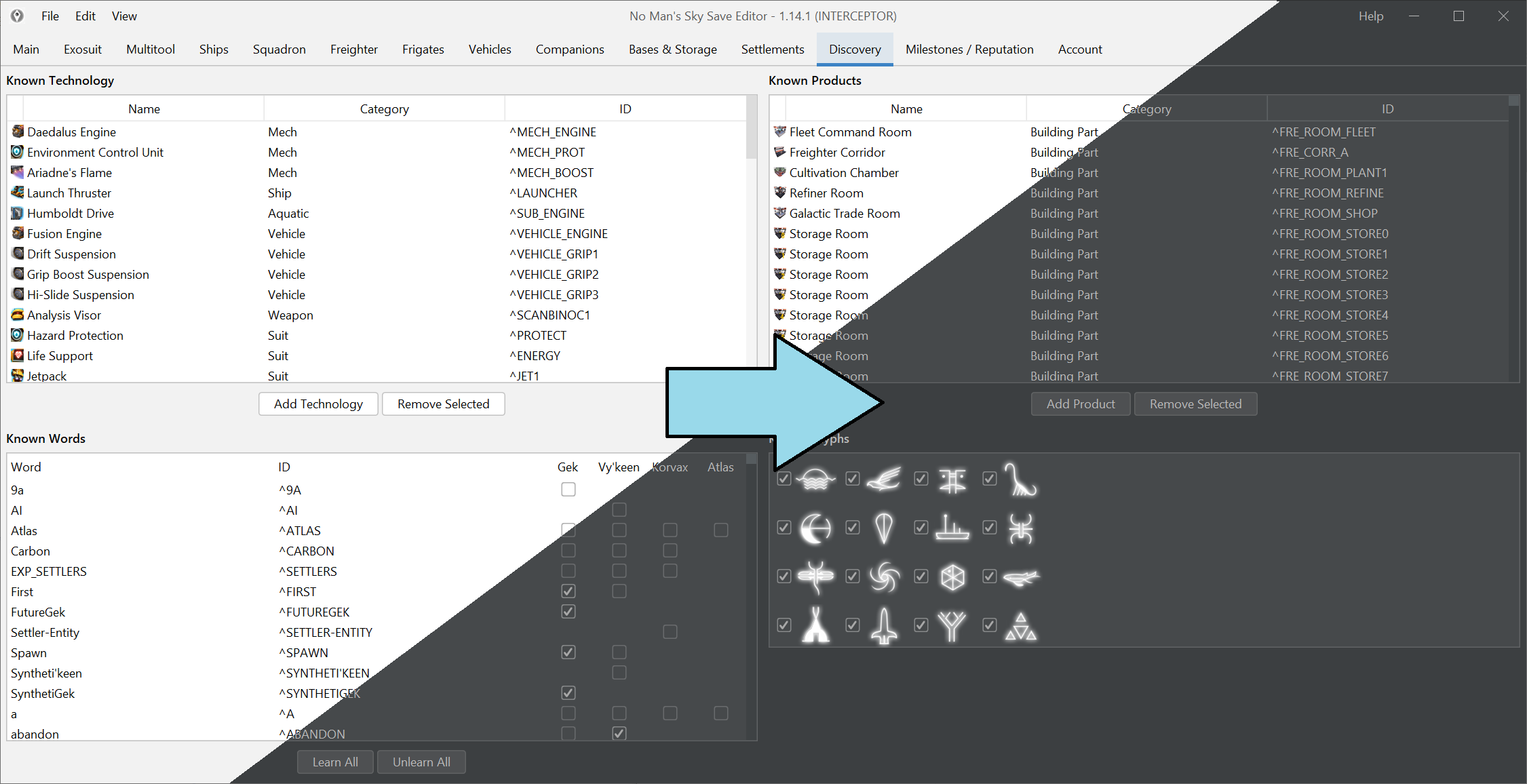1527x784 pixels.
Task: Uncheck Vy'keen checkbox for abandon
Action: [x=619, y=734]
